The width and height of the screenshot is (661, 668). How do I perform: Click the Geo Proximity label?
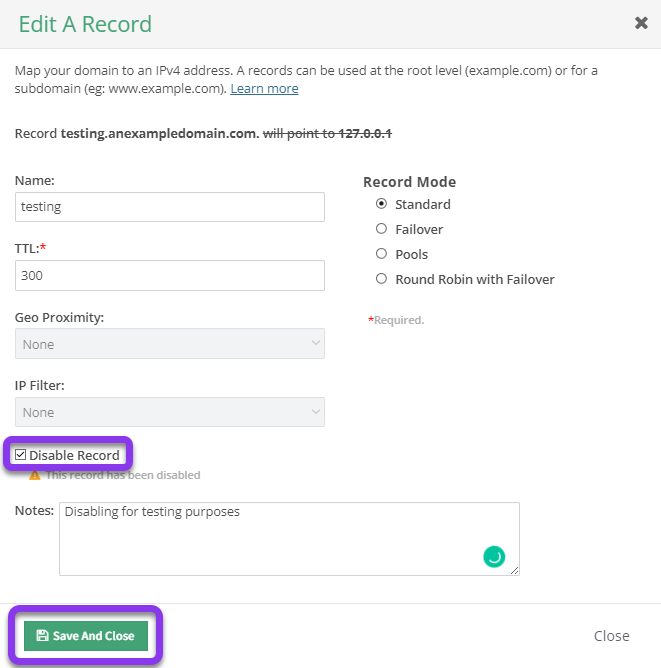click(59, 317)
